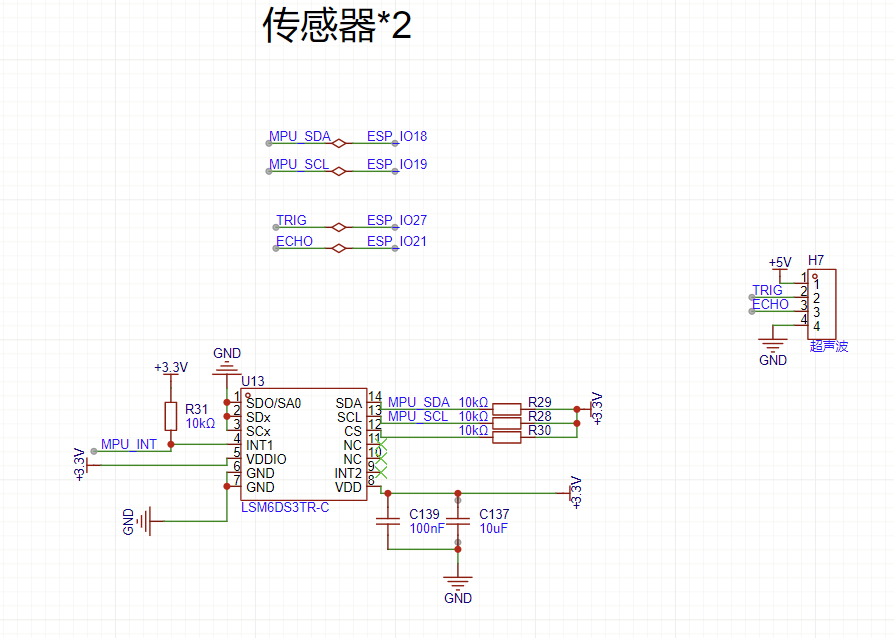The width and height of the screenshot is (894, 638).
Task: Click the MPU_INT net label
Action: [x=129, y=444]
